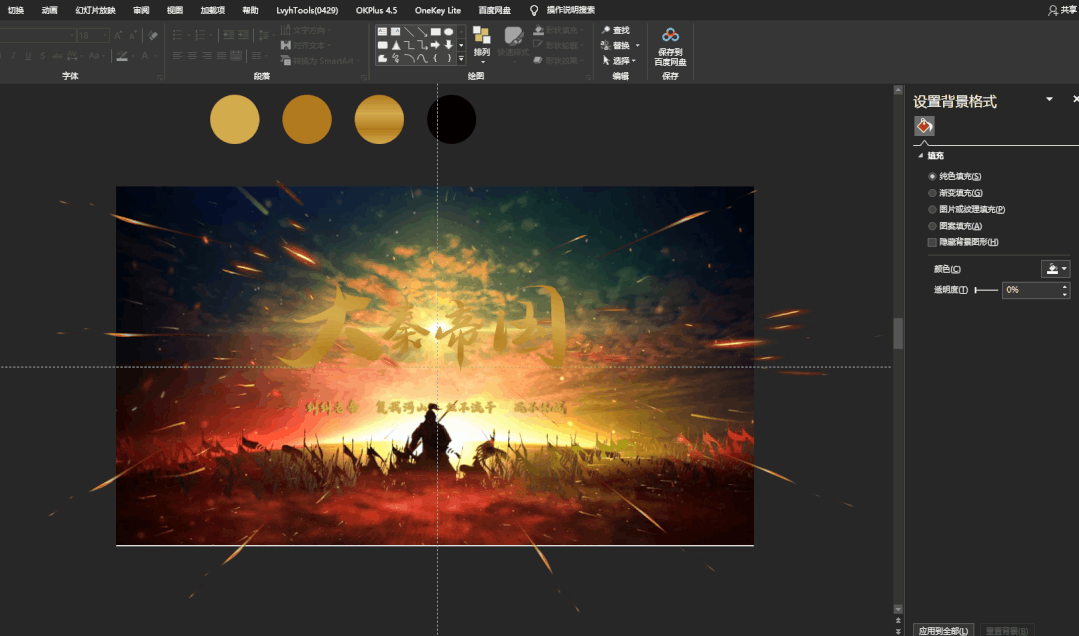Click the Share (共享) button
This screenshot has height=636, width=1079.
(x=1063, y=10)
